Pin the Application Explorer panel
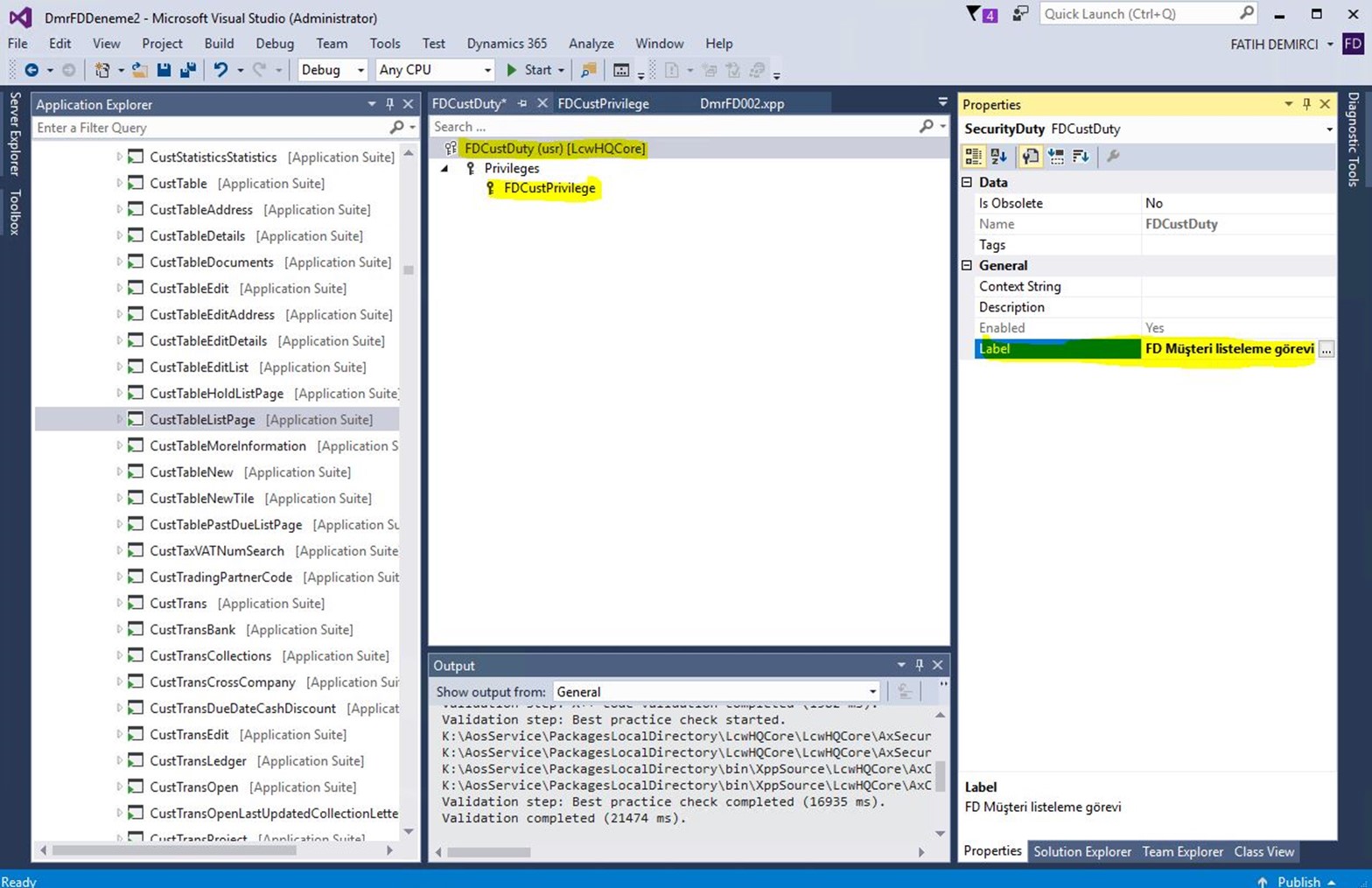 pos(390,104)
